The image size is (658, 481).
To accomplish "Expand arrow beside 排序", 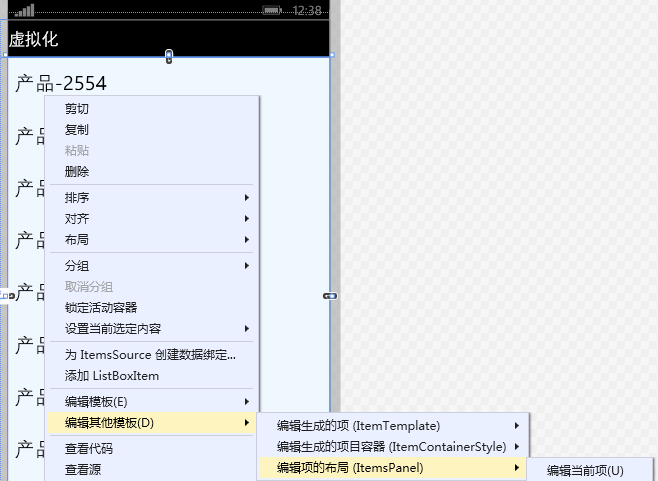I will tap(247, 197).
